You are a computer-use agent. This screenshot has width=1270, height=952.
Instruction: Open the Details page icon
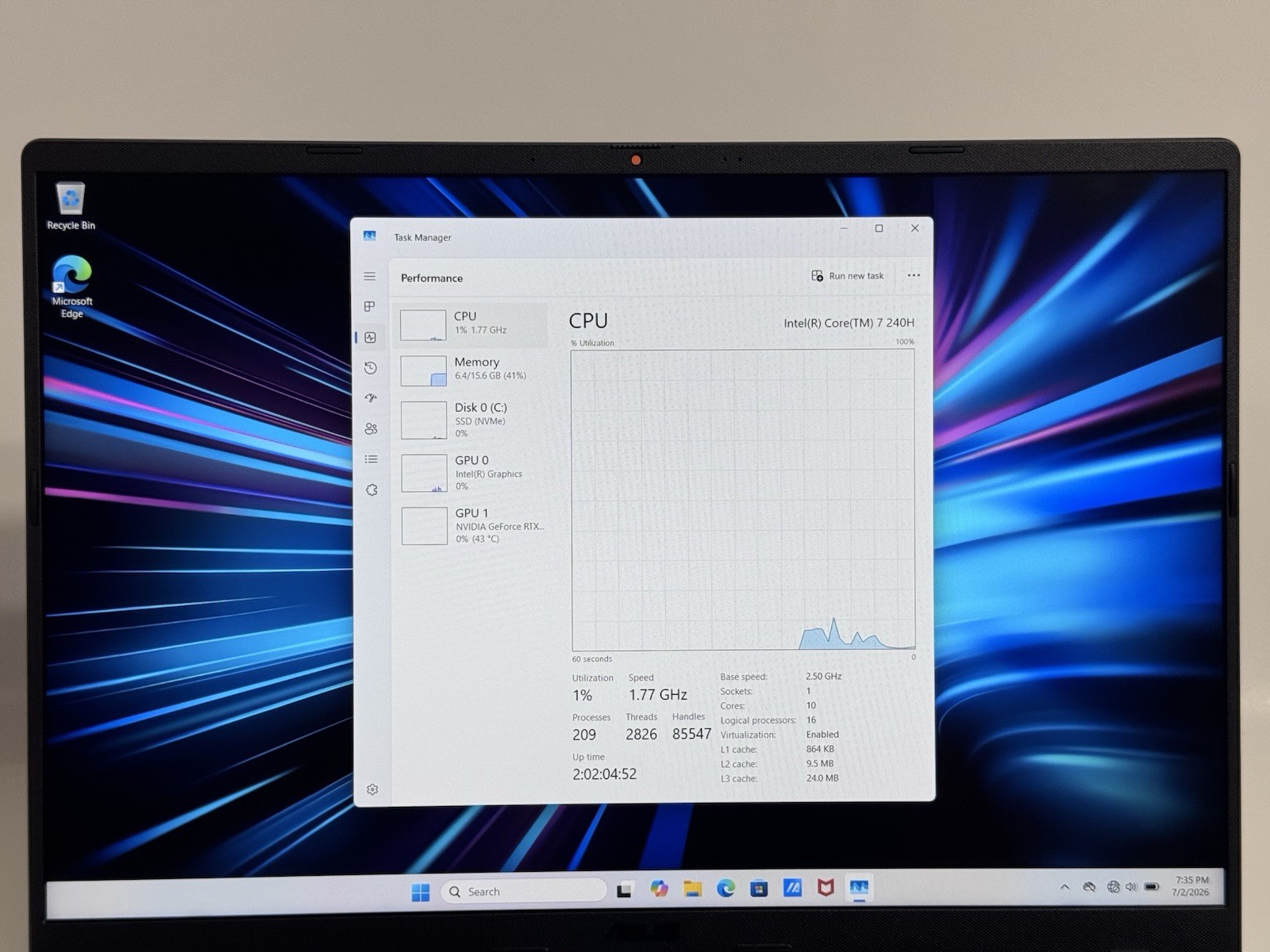click(x=371, y=459)
